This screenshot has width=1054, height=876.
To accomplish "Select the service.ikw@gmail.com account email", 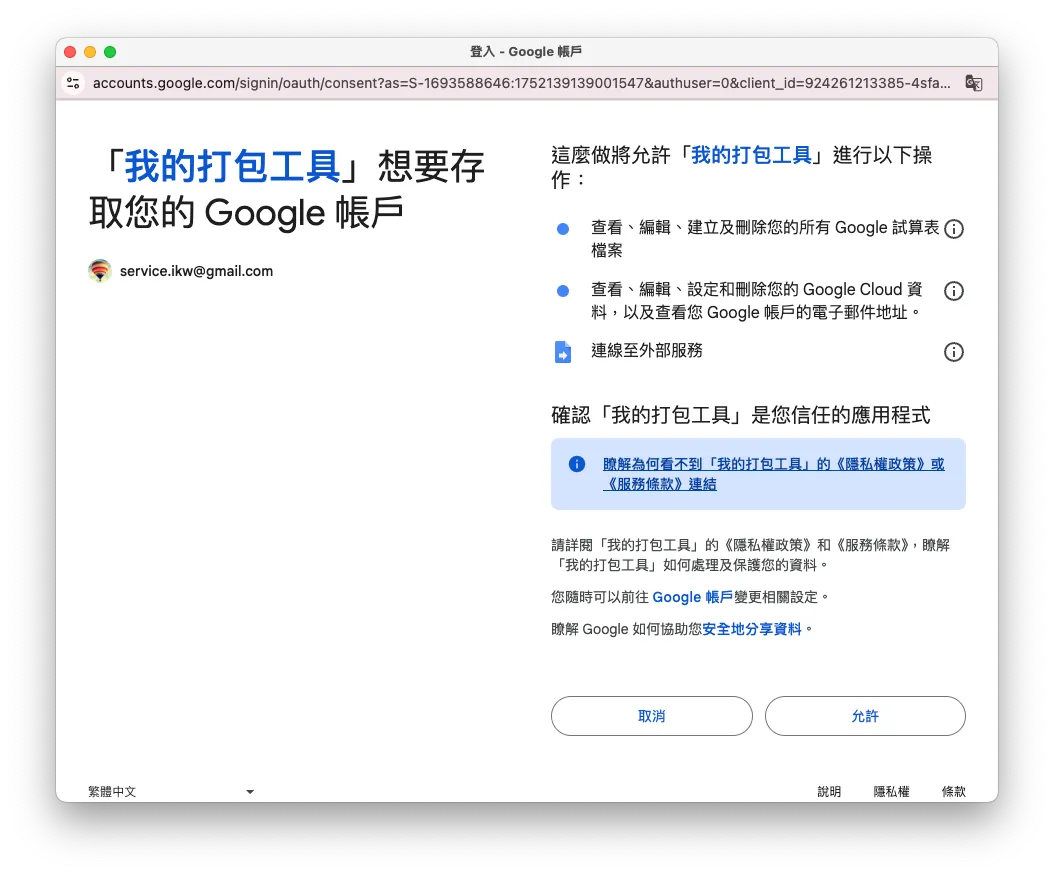I will (196, 271).
